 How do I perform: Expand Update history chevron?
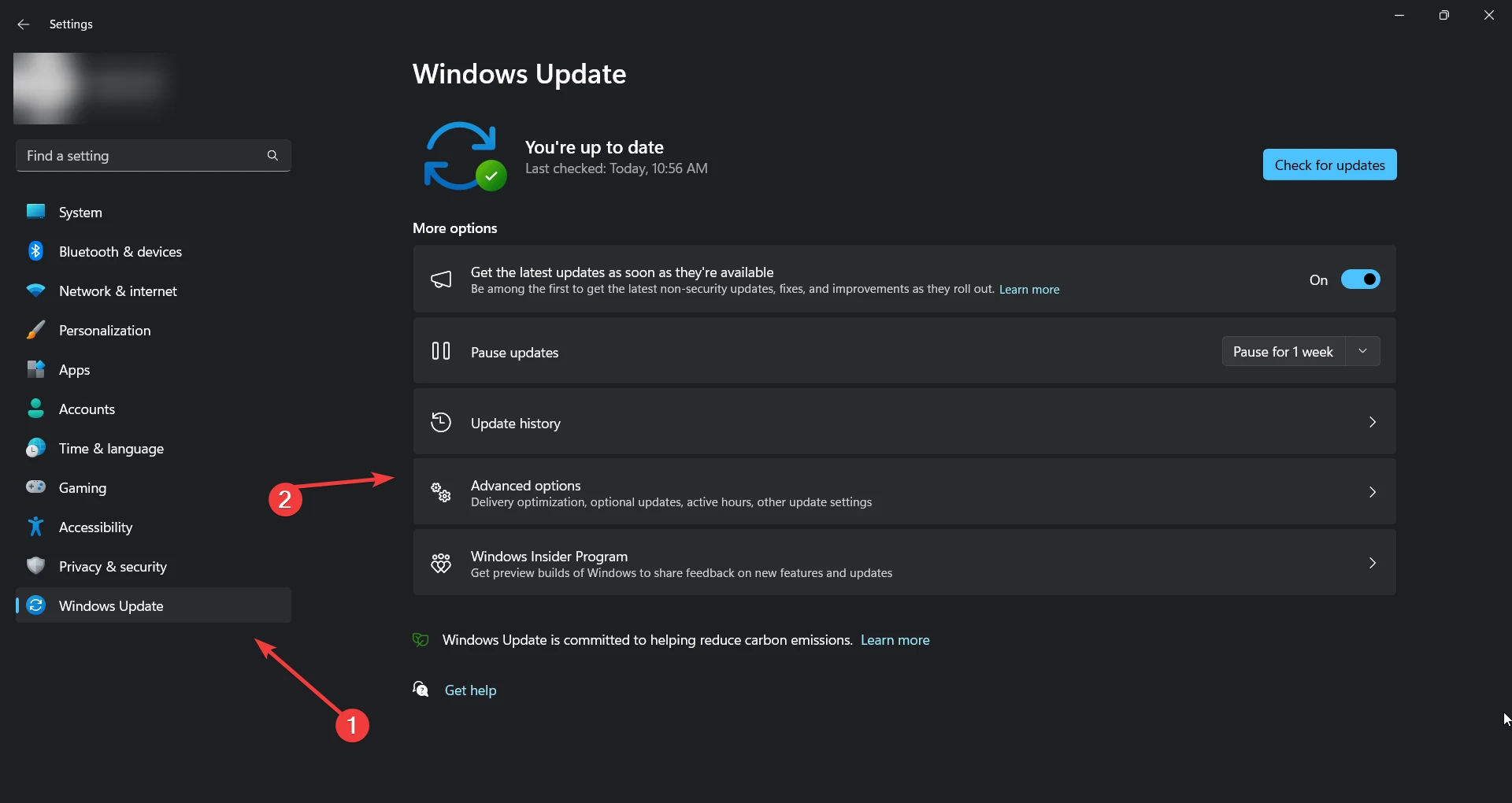(x=1372, y=423)
